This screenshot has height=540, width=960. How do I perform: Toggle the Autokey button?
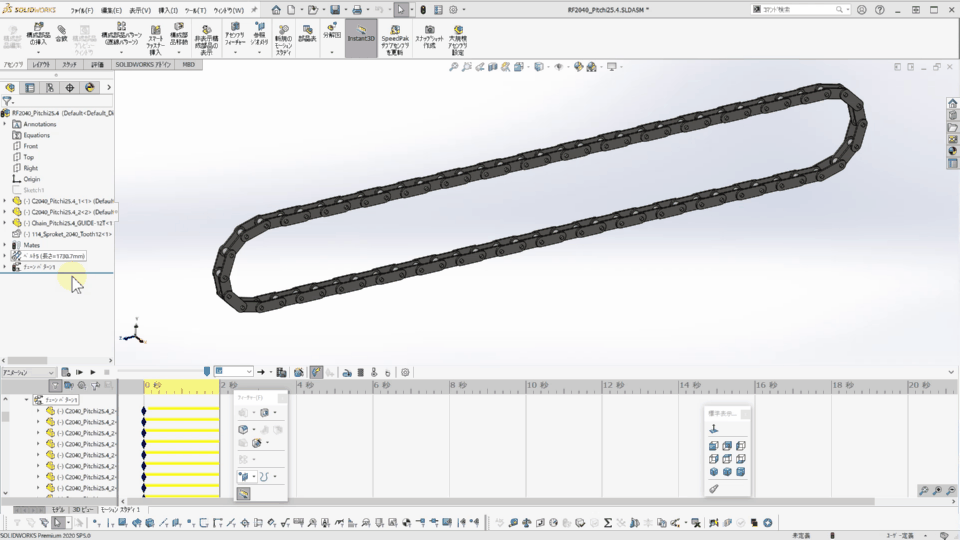pos(316,372)
